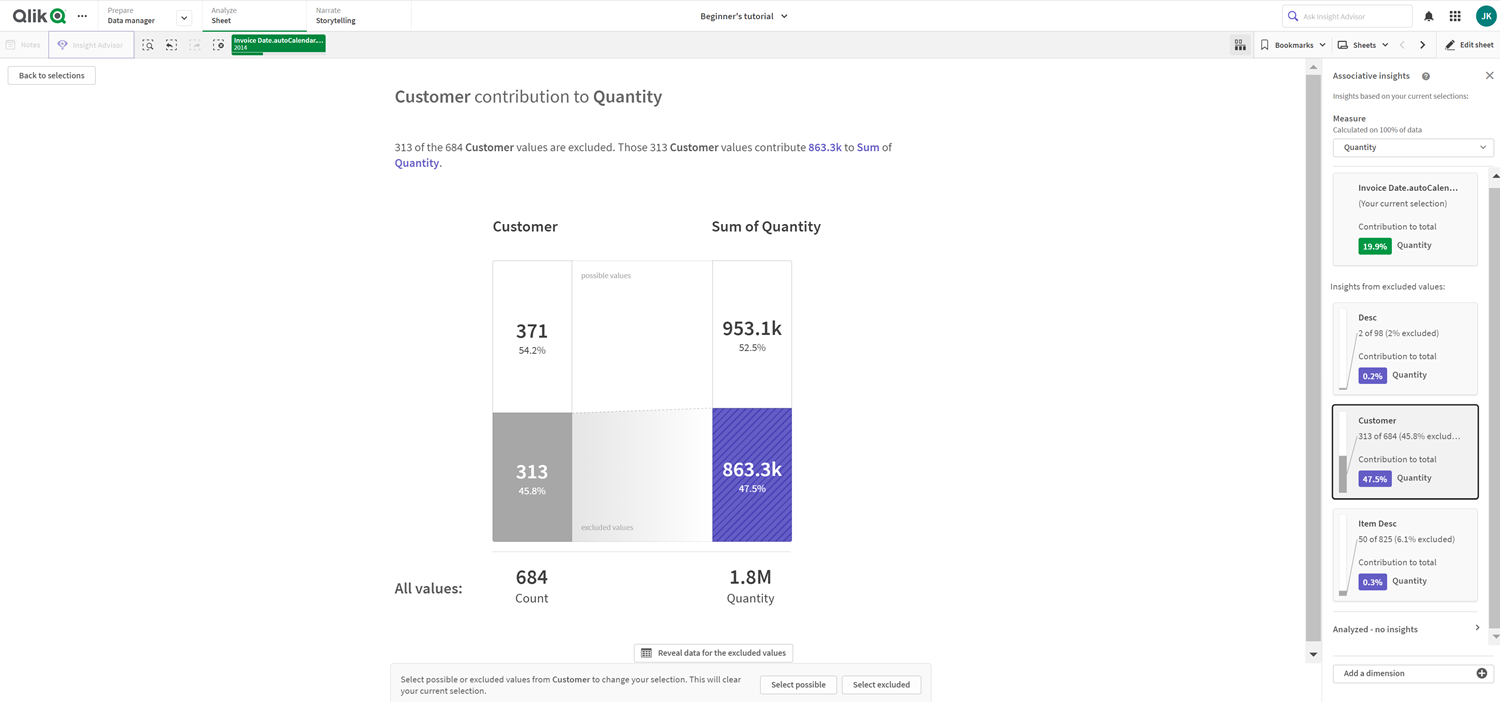1500x702 pixels.
Task: Expand the Quantity measure dropdown
Action: tap(1413, 147)
